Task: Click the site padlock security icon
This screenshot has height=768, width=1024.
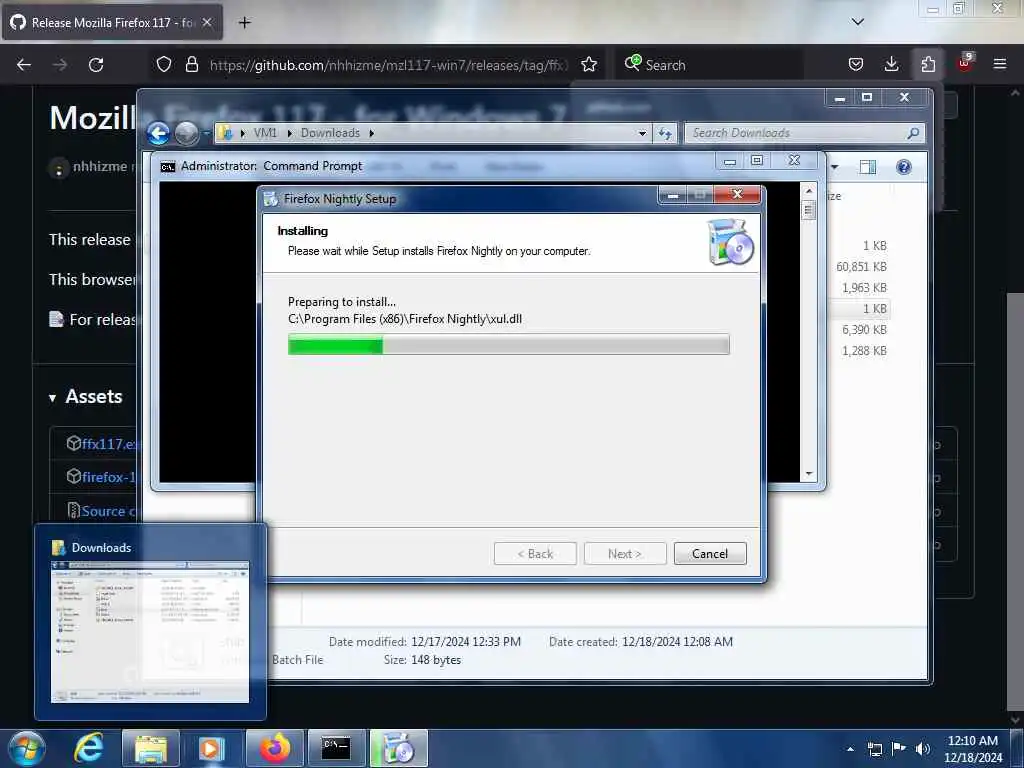Action: 191,65
